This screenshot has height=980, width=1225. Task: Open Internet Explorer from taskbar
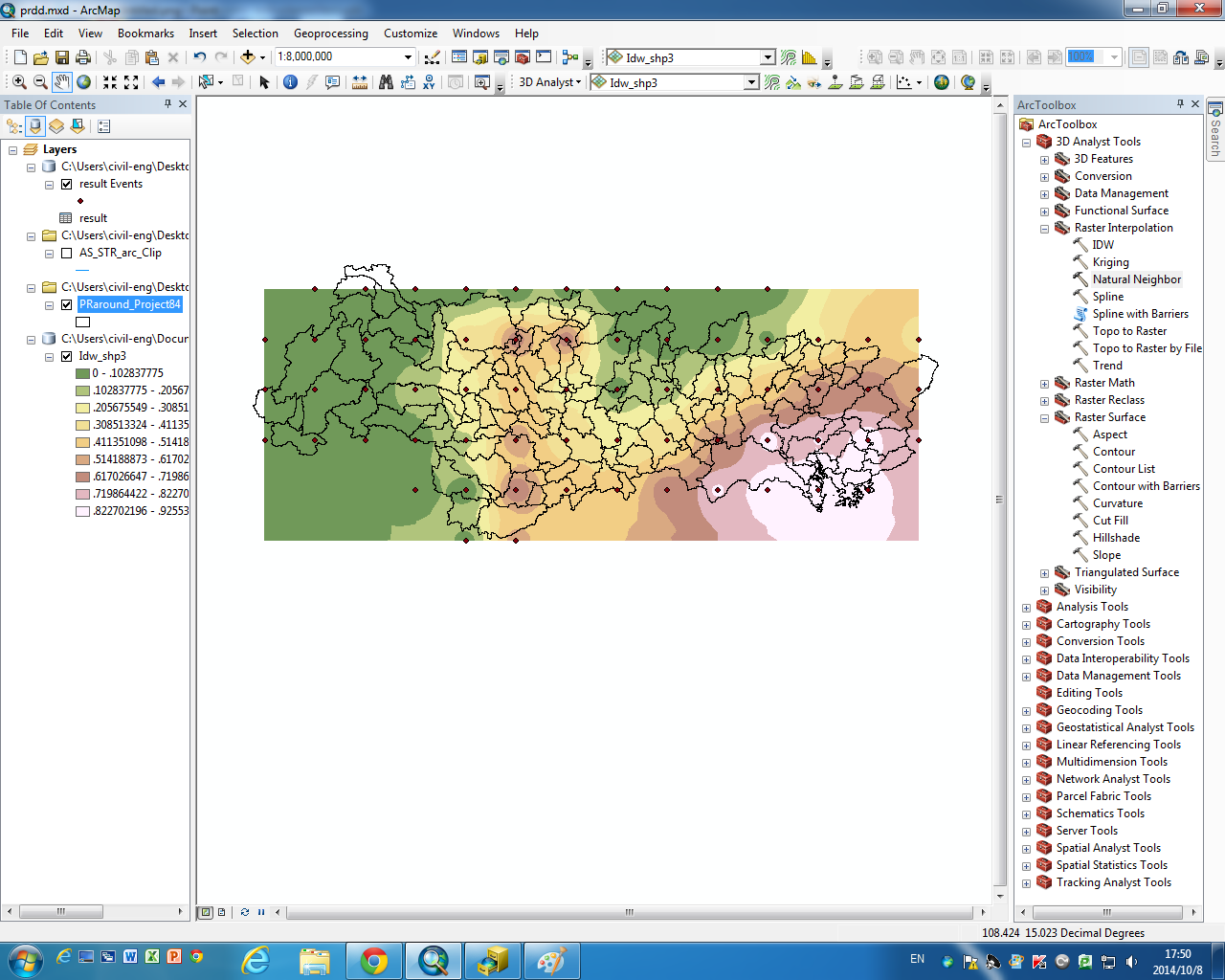coord(256,961)
